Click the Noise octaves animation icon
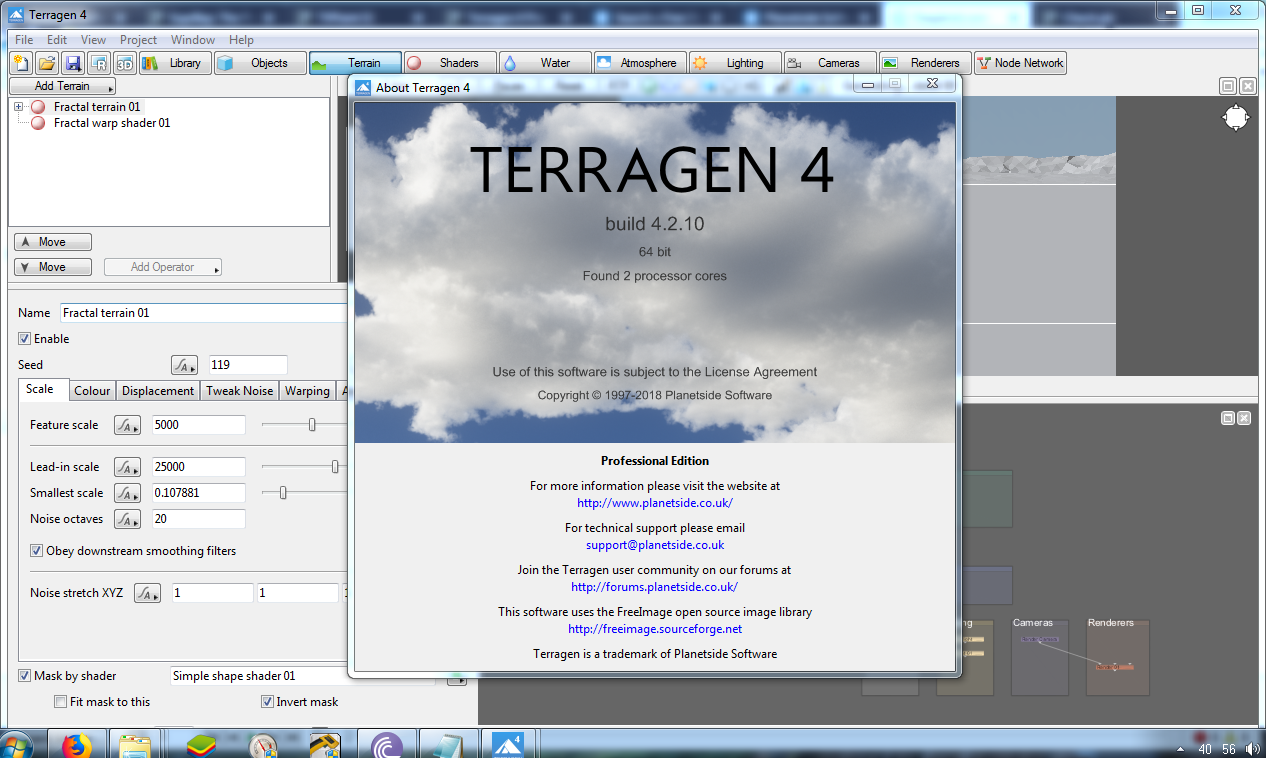 (127, 519)
